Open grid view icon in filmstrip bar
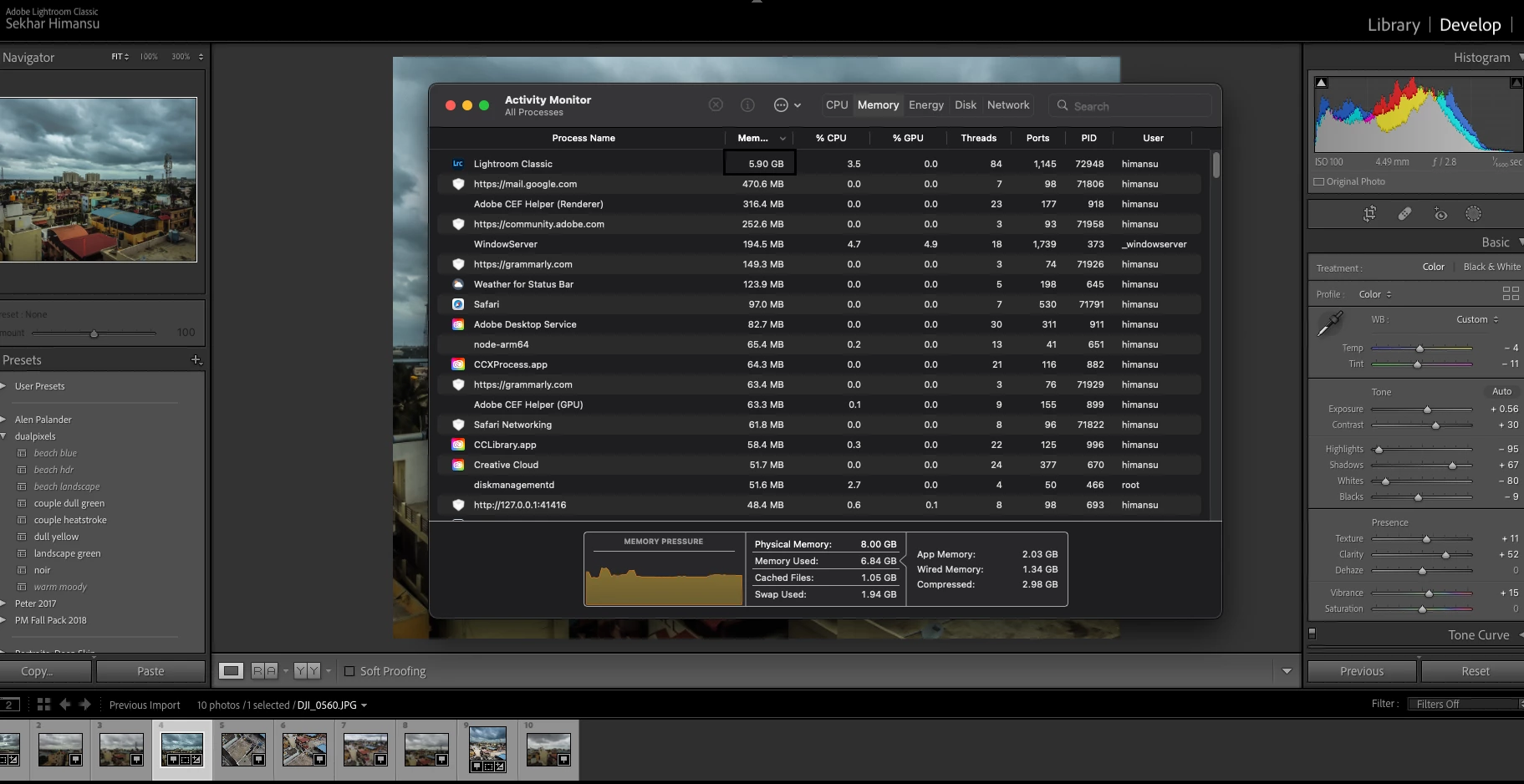This screenshot has height=784, width=1524. pyautogui.click(x=43, y=705)
